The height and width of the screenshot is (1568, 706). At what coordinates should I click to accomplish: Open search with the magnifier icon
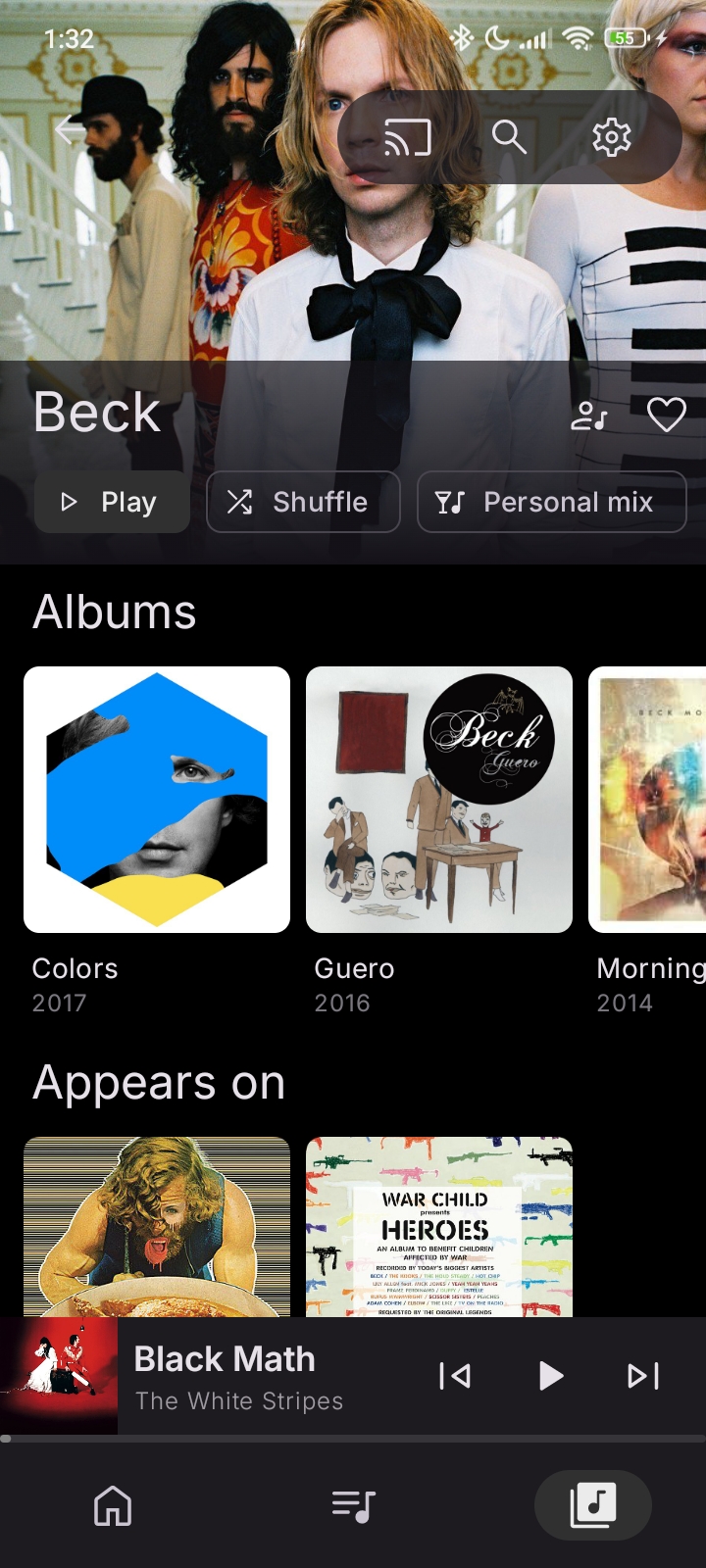point(509,137)
